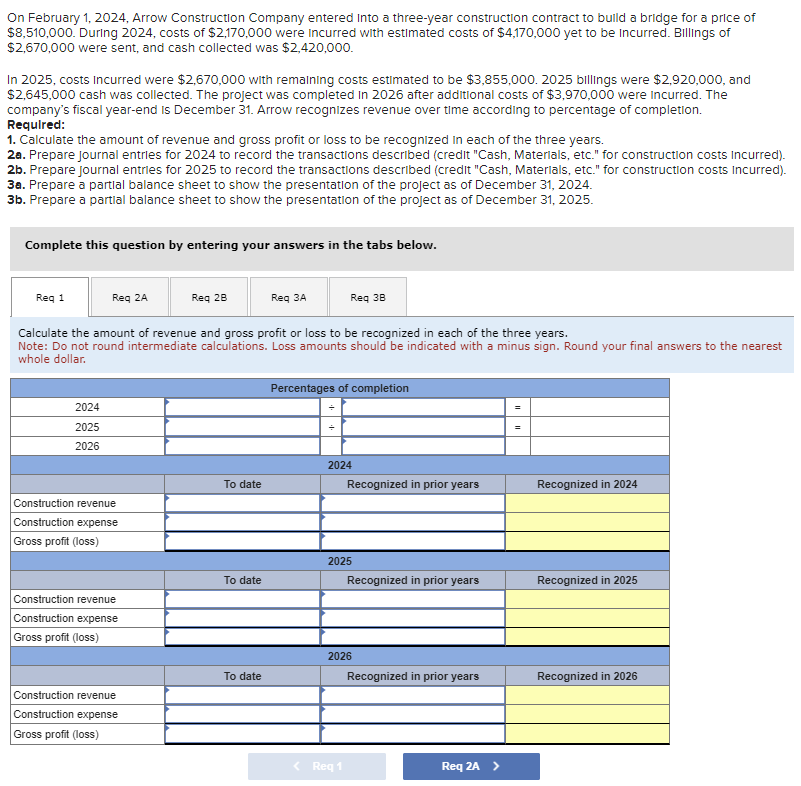Click the 2024 row label in percentages table

87,407
